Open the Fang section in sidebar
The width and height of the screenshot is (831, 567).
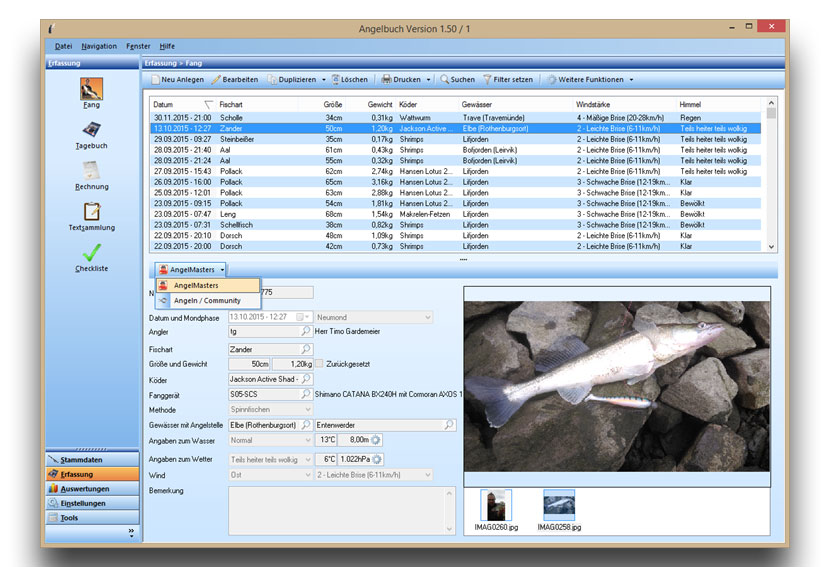tap(91, 89)
